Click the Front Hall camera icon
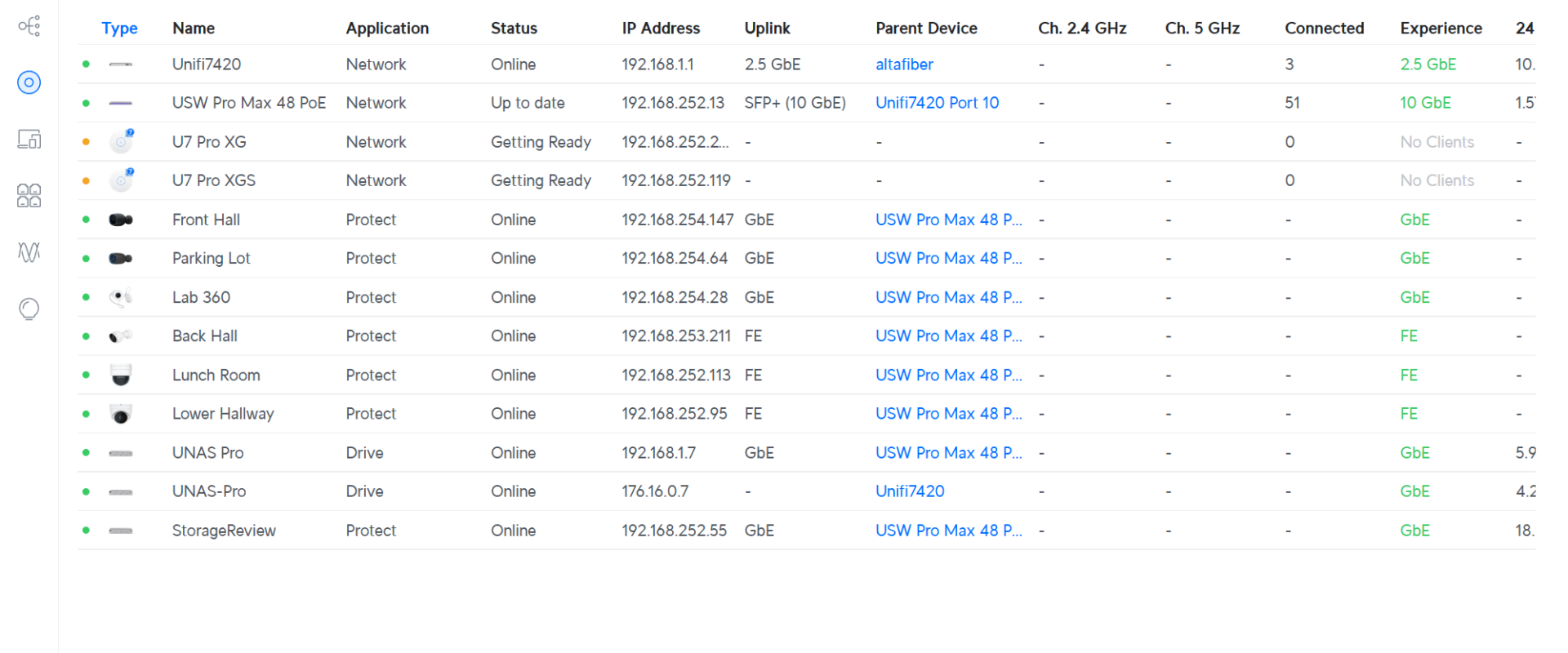 (x=121, y=220)
